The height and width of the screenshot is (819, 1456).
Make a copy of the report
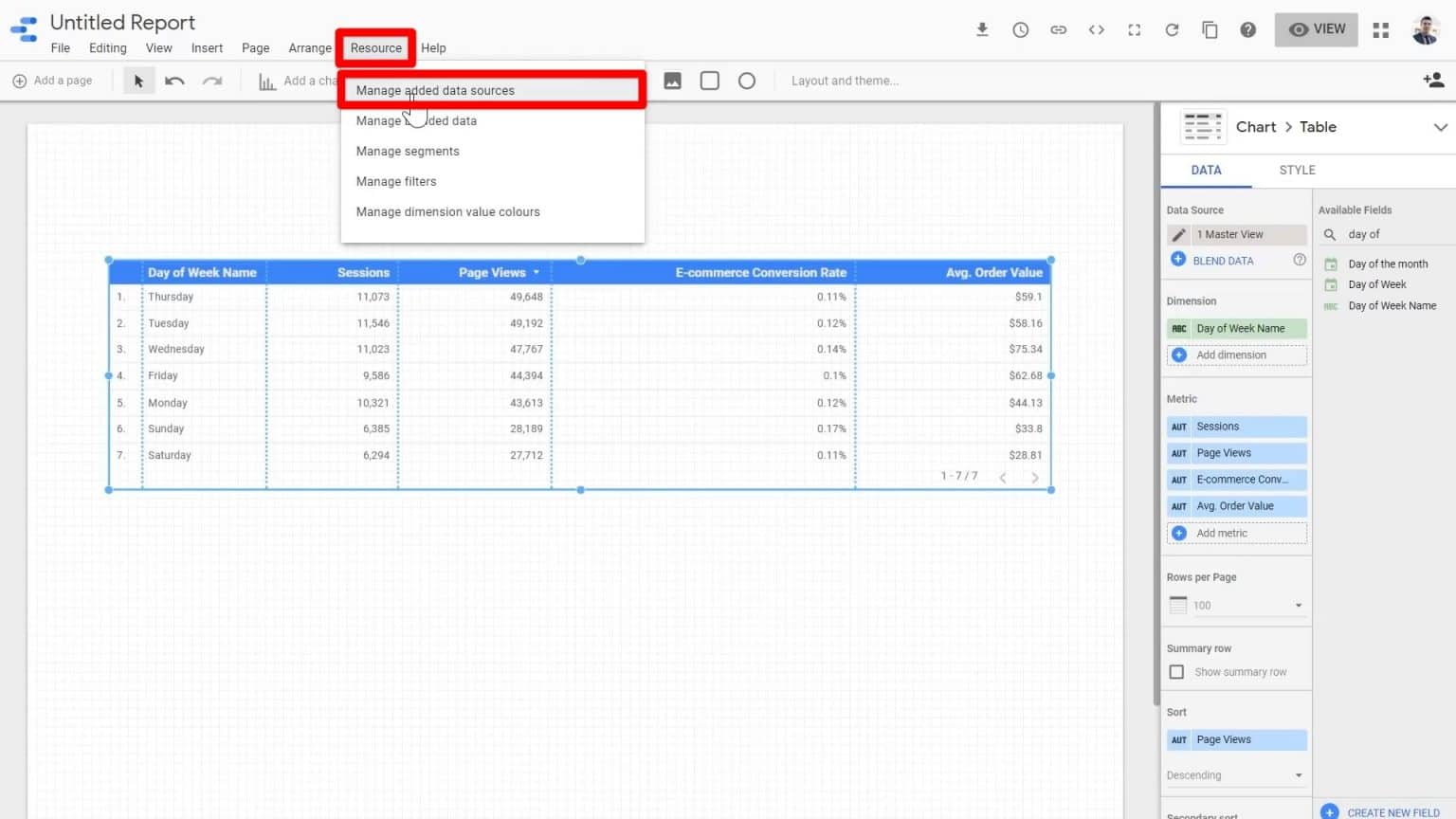1210,29
